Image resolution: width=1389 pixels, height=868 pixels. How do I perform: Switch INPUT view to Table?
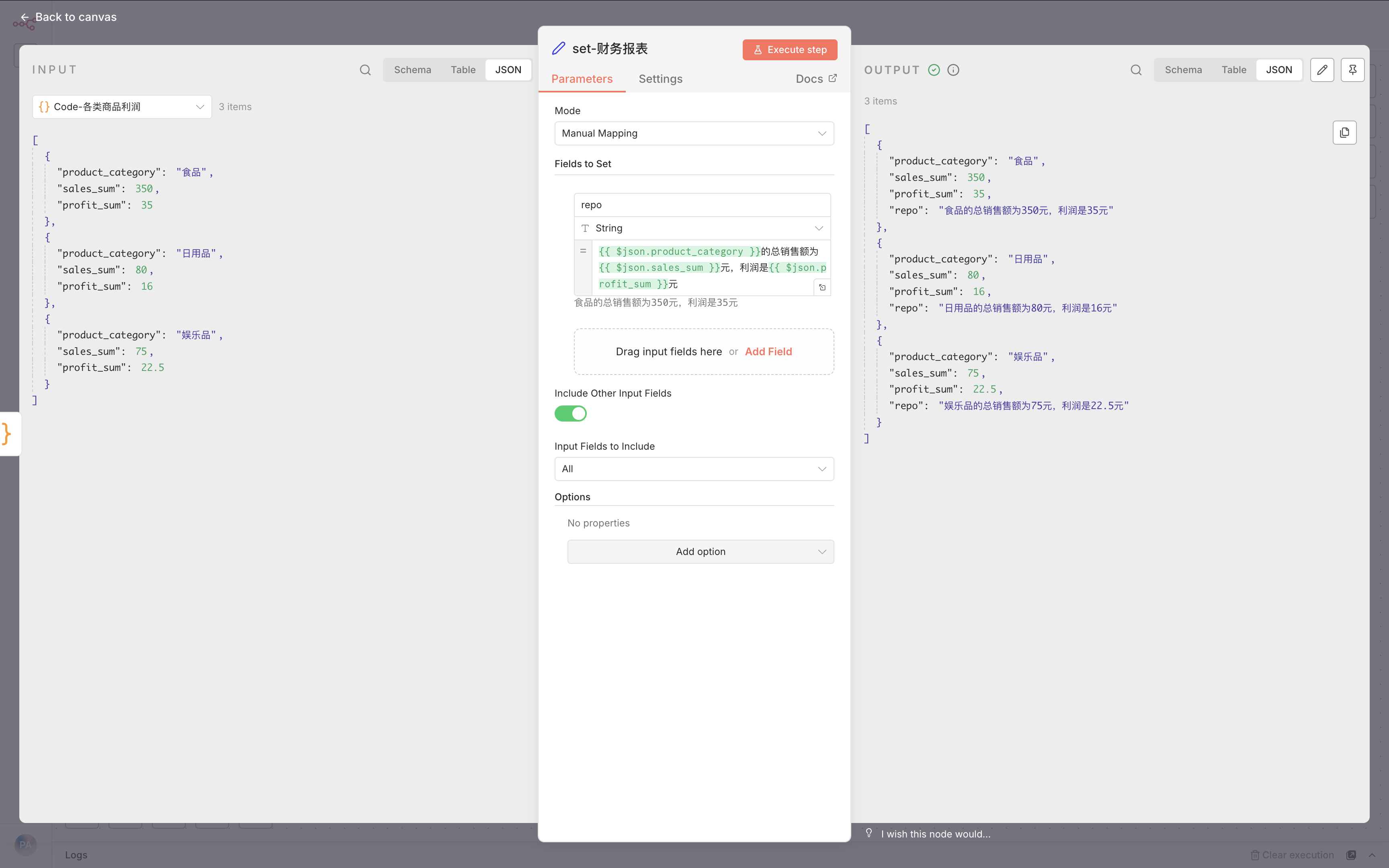click(463, 70)
